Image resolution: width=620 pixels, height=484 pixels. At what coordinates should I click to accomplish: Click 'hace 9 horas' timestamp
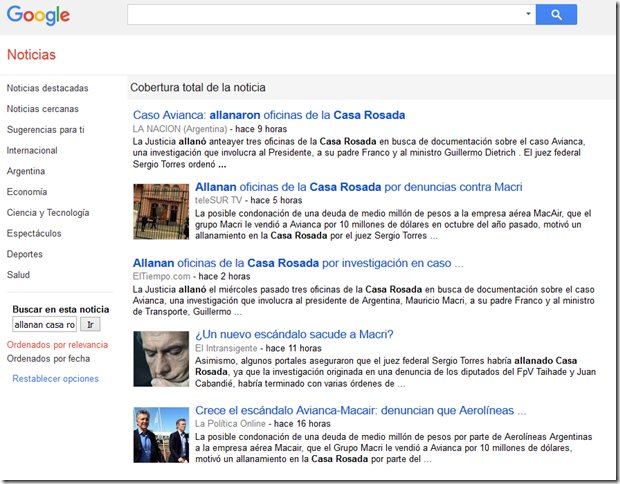(261, 129)
